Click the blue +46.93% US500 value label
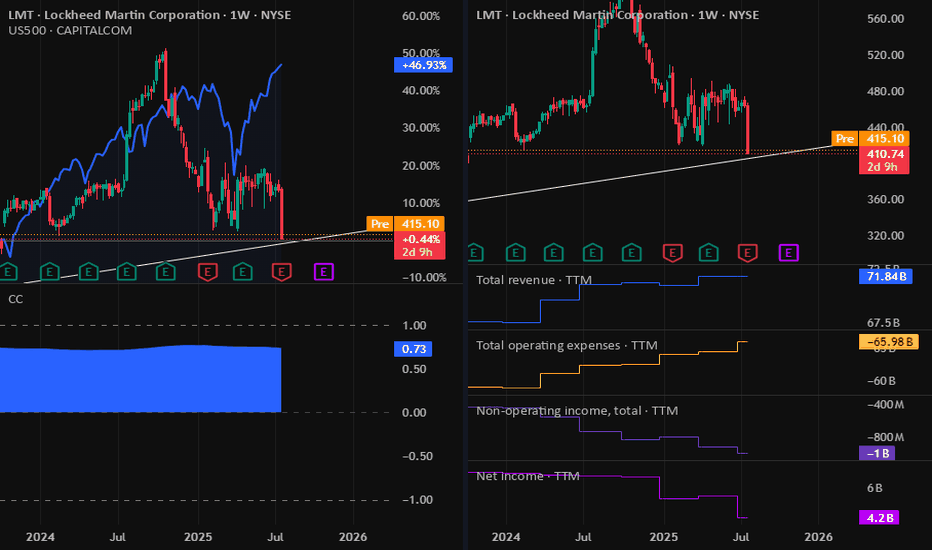The height and width of the screenshot is (550, 932). tap(423, 65)
